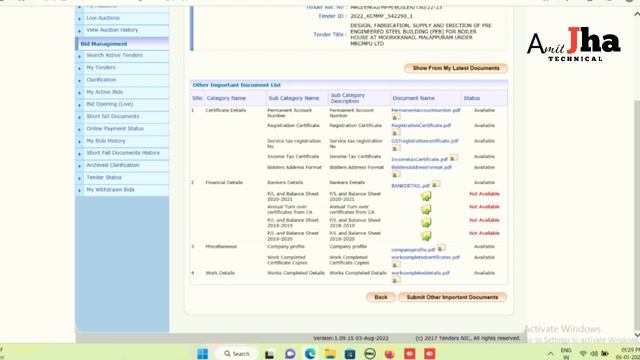This screenshot has height=360, width=640.
Task: Open BANKDETAIL.pdf link
Action: tap(411, 186)
